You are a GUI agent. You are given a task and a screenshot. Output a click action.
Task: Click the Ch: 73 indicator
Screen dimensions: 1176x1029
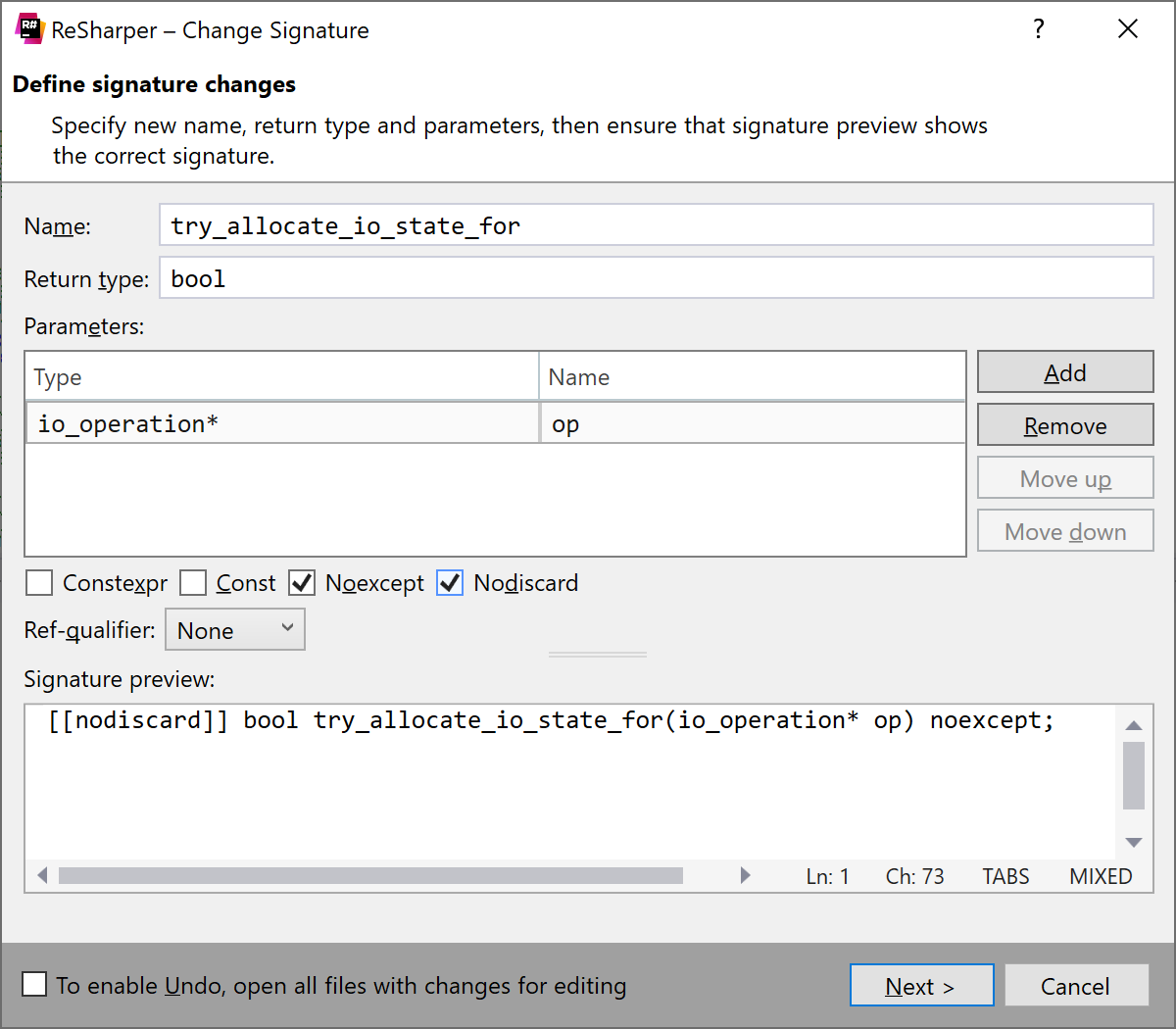pos(913,876)
